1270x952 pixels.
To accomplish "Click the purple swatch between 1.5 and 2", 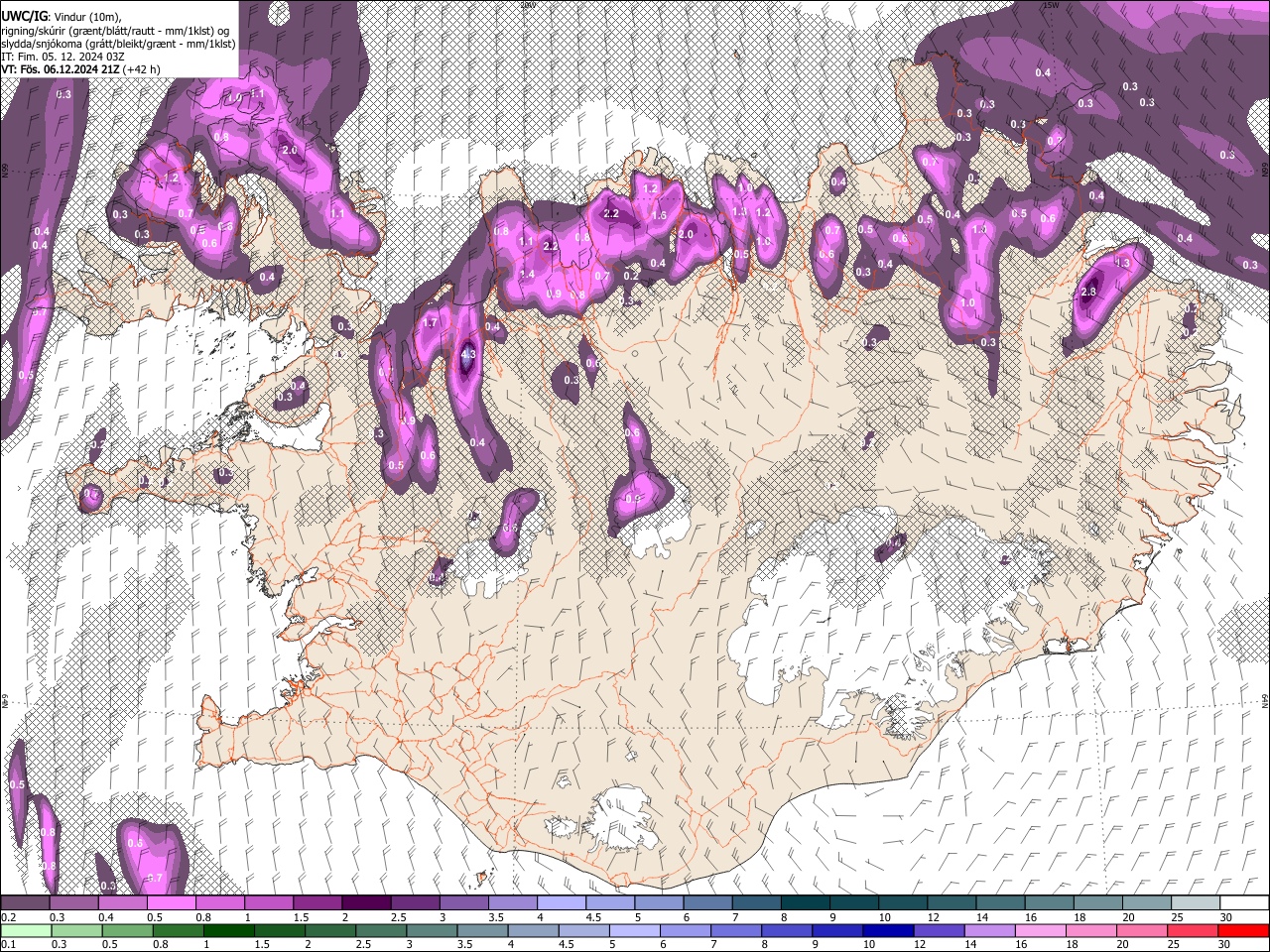I will pos(317,903).
